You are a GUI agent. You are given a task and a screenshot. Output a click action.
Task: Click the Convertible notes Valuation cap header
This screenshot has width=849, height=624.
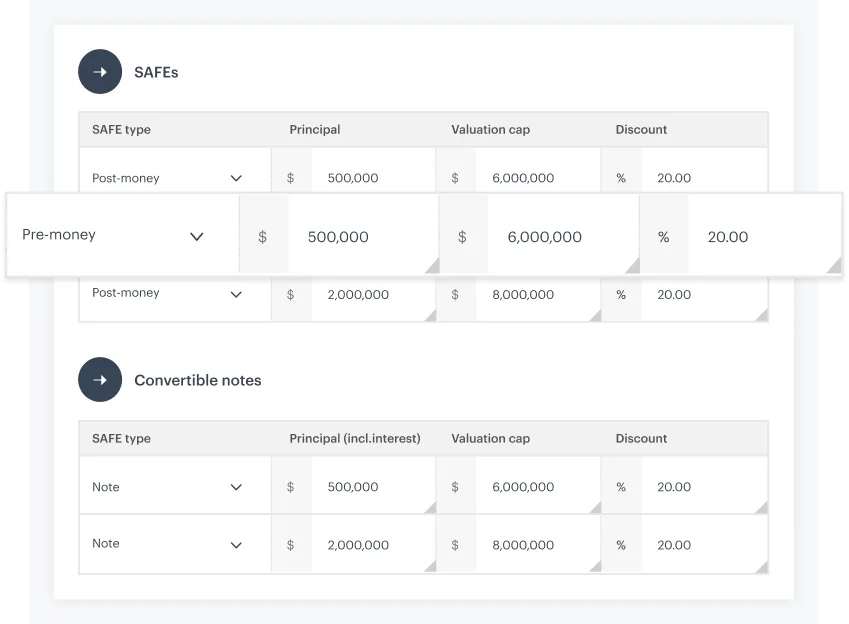click(491, 438)
